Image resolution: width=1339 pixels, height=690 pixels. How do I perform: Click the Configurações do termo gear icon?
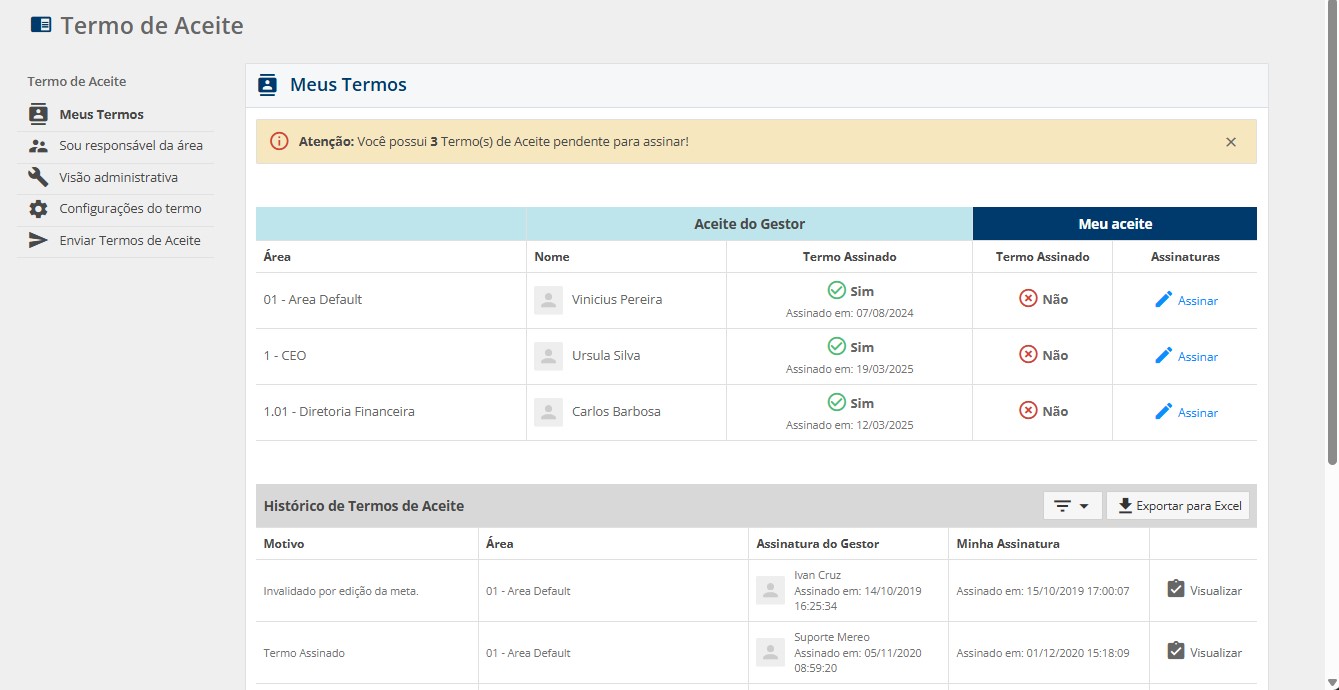38,209
